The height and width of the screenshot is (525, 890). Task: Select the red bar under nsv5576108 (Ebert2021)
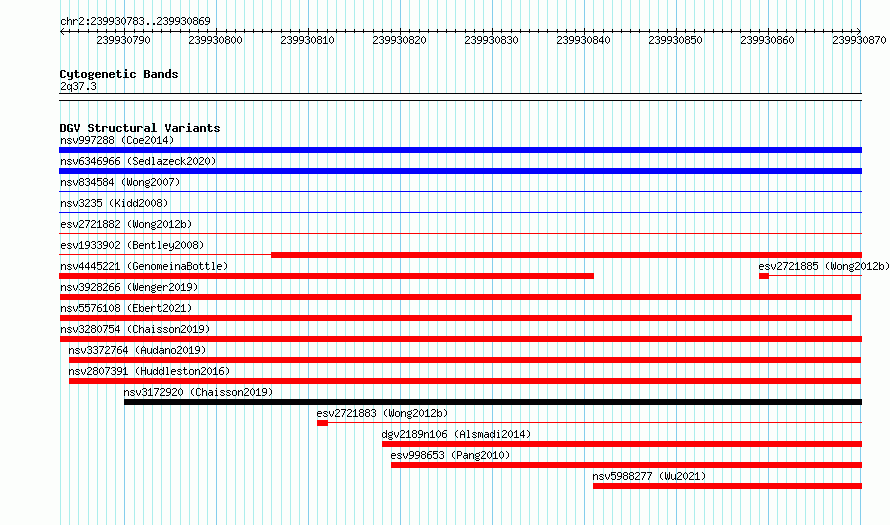[455, 318]
